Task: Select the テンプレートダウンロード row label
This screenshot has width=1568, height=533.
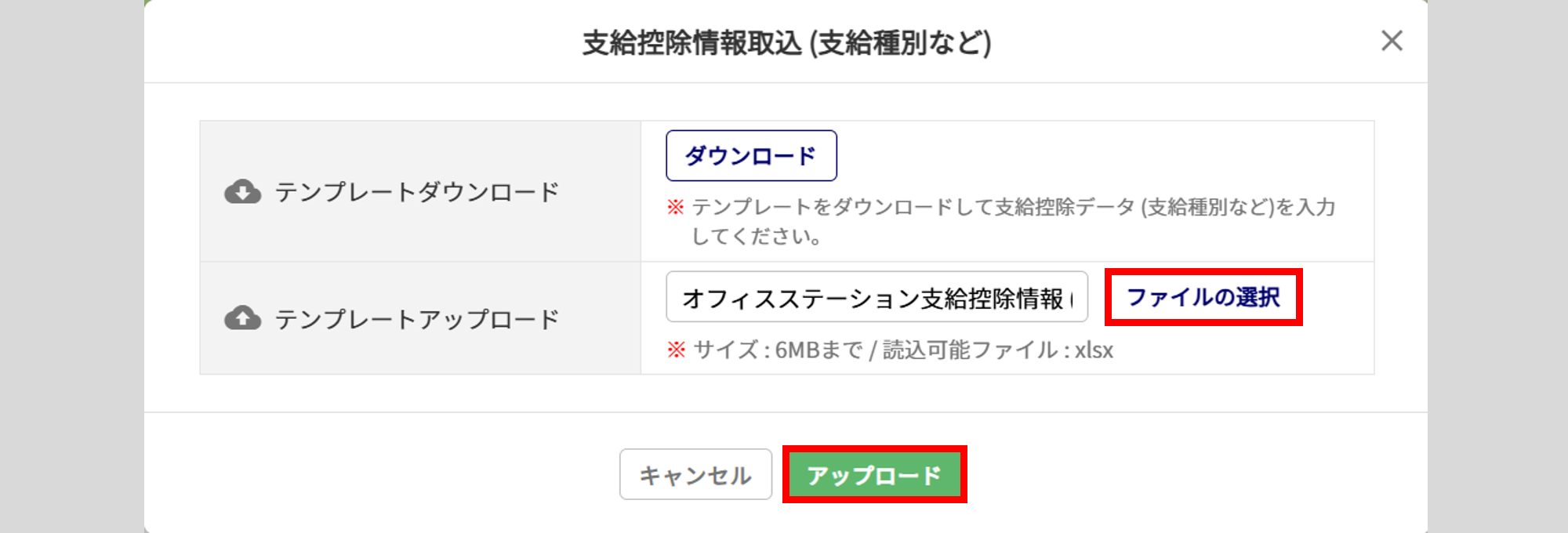Action: tap(416, 192)
